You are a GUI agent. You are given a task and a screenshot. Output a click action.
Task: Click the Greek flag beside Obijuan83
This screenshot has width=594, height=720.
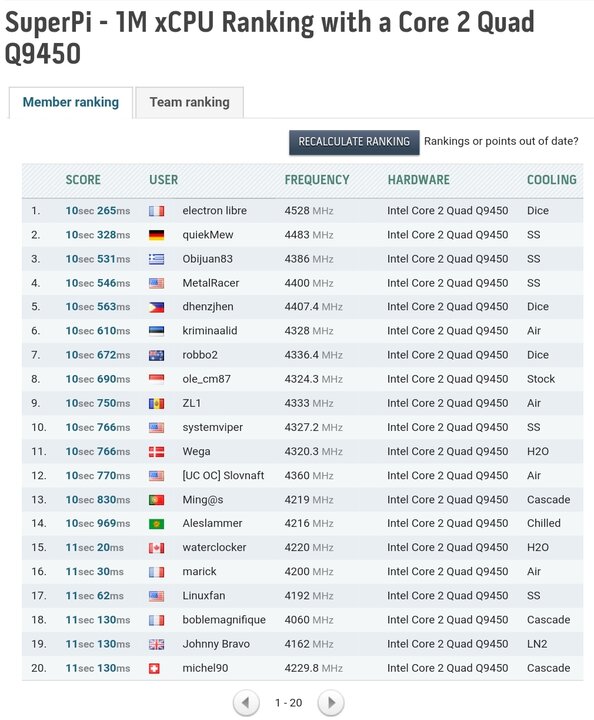(157, 259)
